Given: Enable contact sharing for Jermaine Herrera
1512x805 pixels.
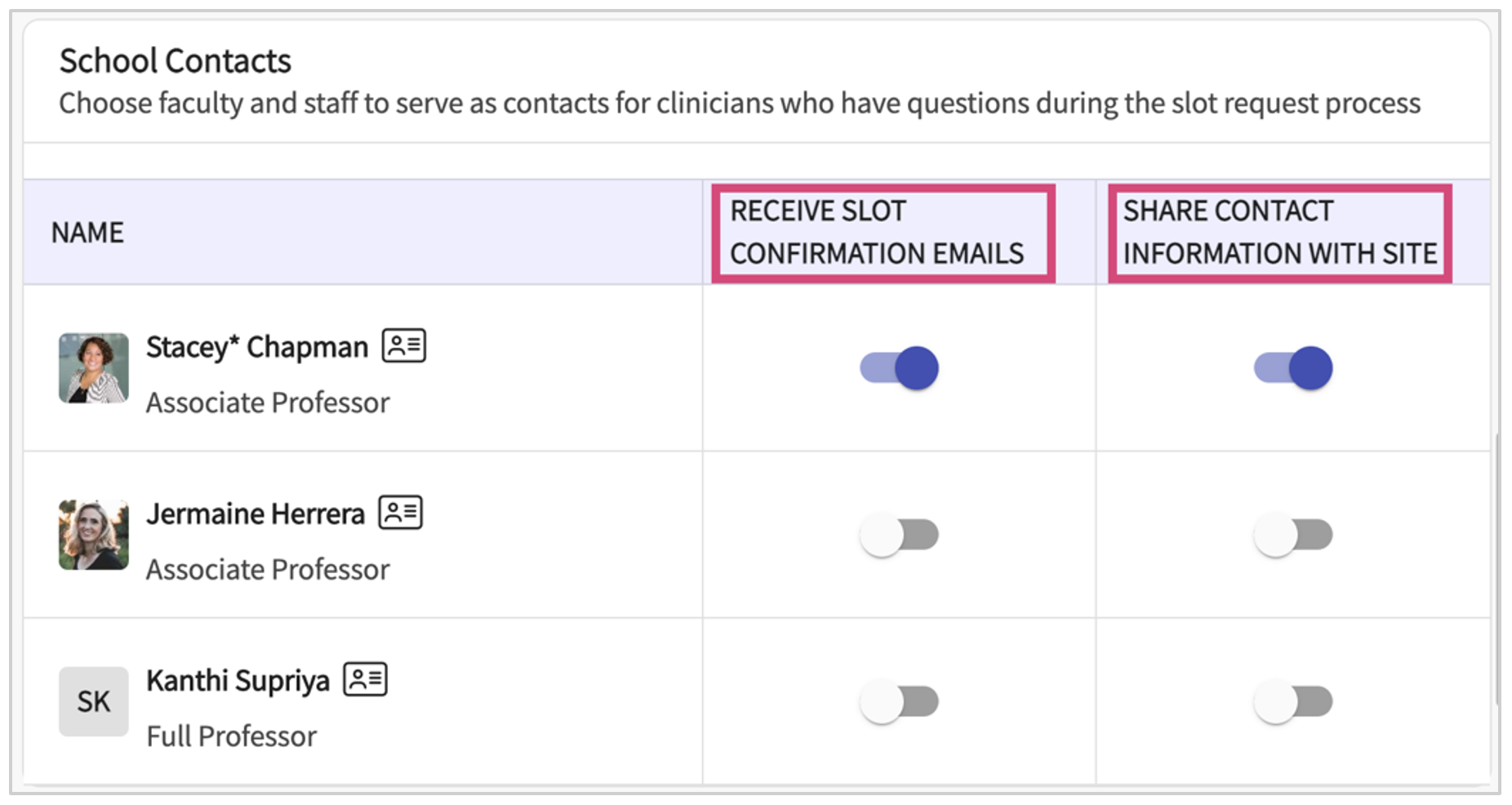Looking at the screenshot, I should 1293,535.
